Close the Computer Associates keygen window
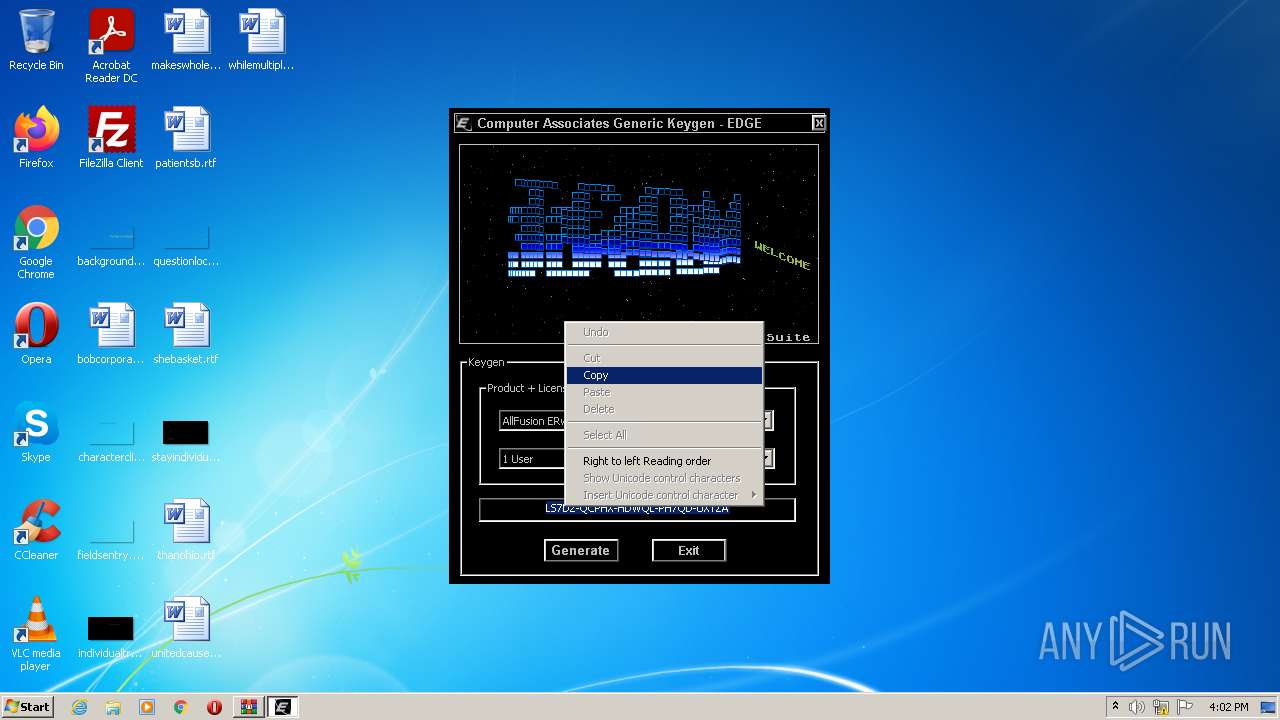The width and height of the screenshot is (1280, 720). (819, 123)
